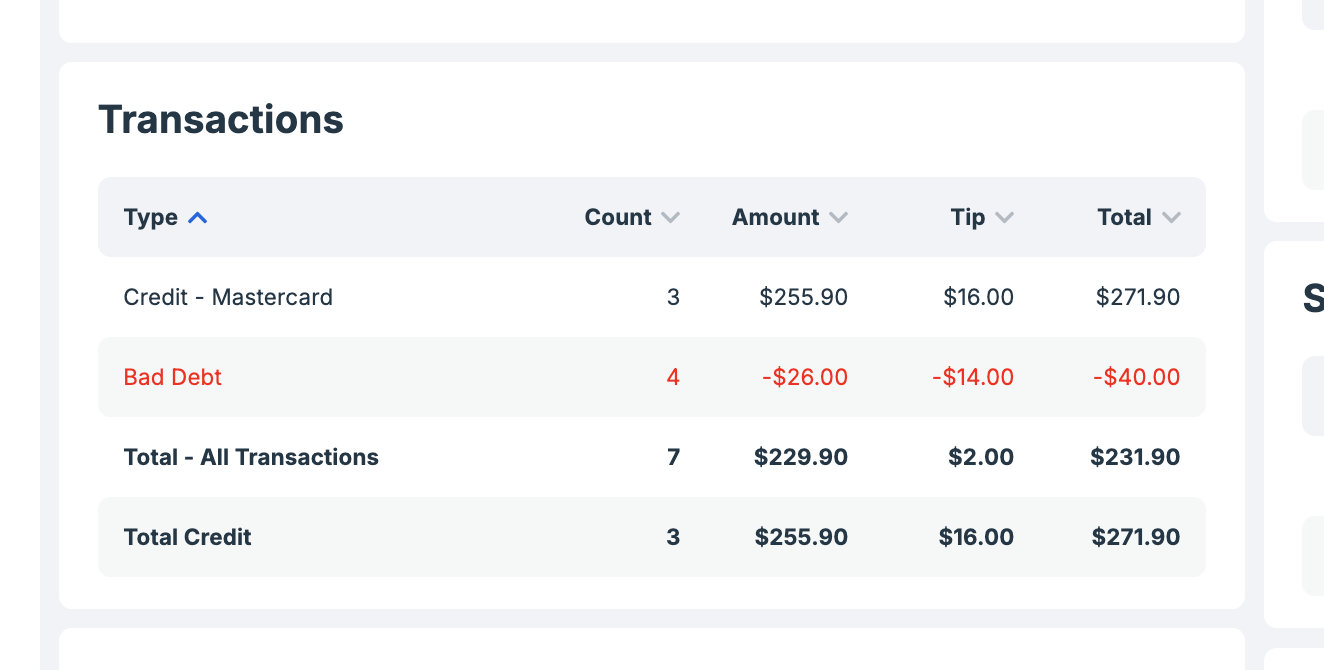Click the sort chevron next to Total header
The image size is (1324, 670).
[x=1172, y=217]
